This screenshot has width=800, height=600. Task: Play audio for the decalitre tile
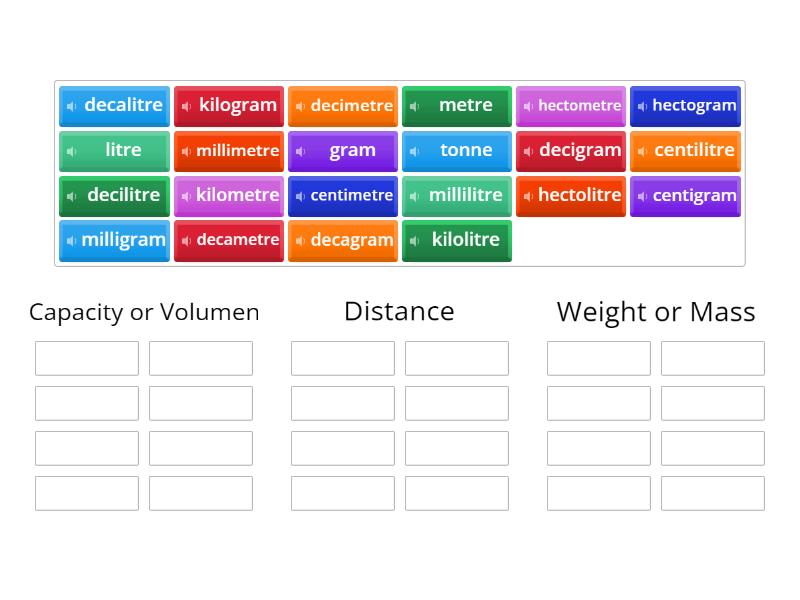72,106
